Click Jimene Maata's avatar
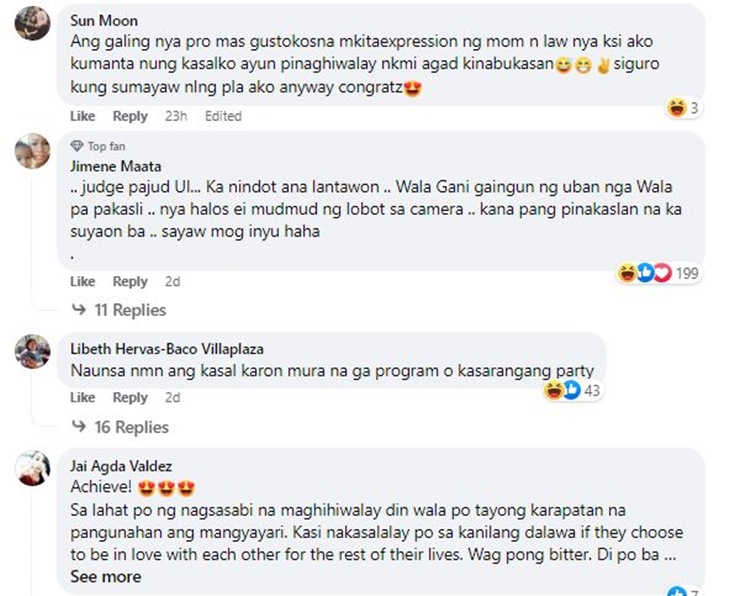Image resolution: width=750 pixels, height=596 pixels. [x=33, y=151]
